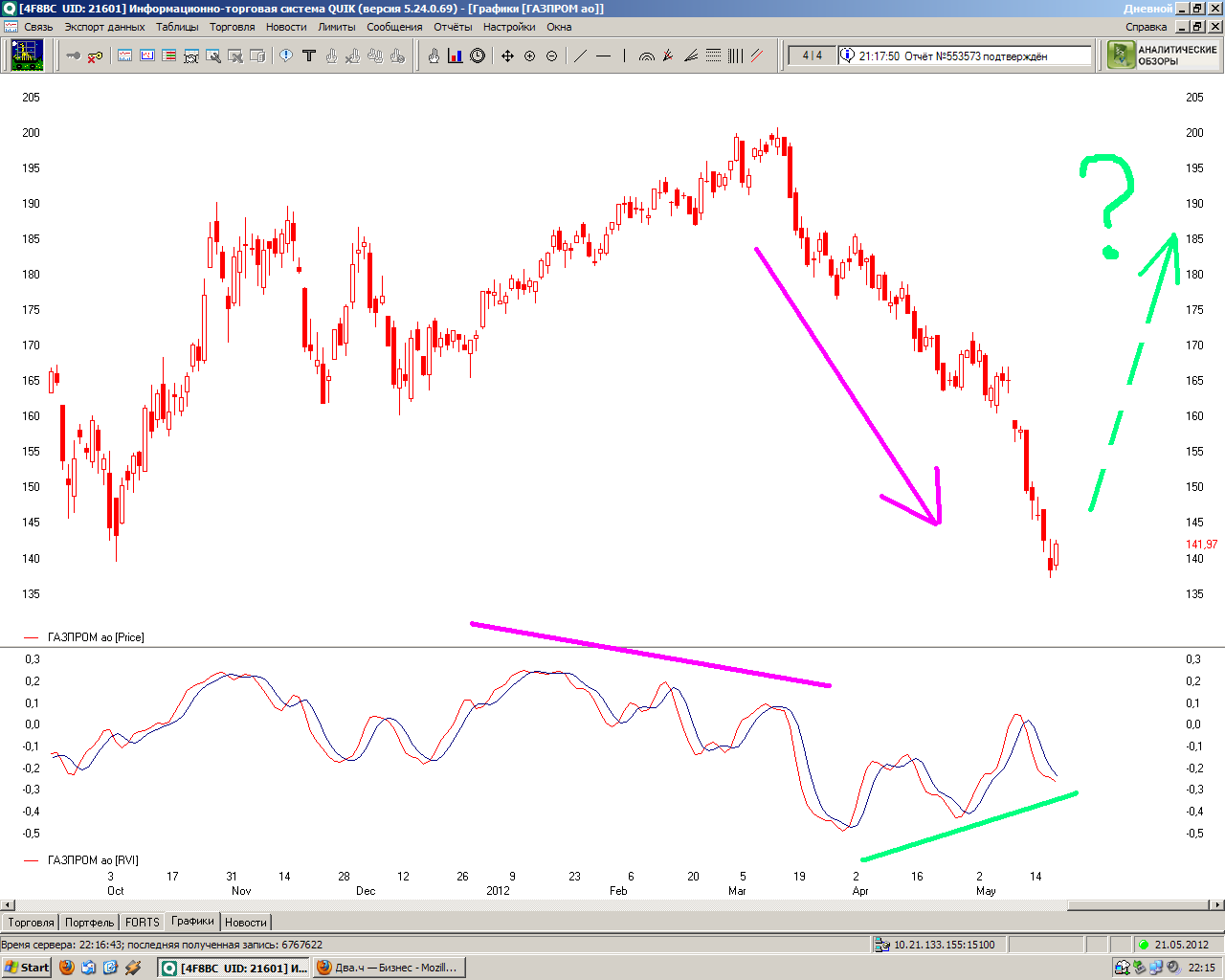The height and width of the screenshot is (980, 1225).
Task: Click the 4|4 counter box
Action: [x=812, y=56]
